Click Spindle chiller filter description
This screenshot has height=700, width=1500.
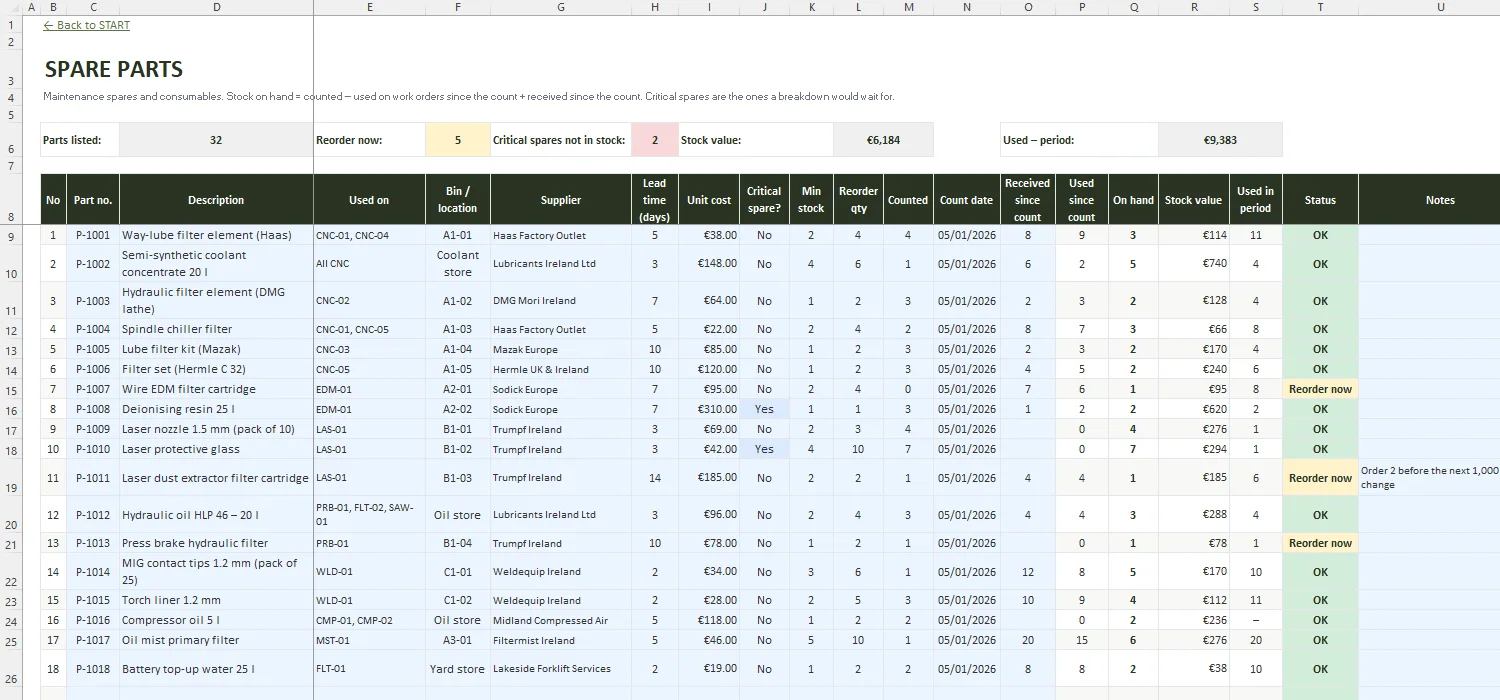click(216, 329)
